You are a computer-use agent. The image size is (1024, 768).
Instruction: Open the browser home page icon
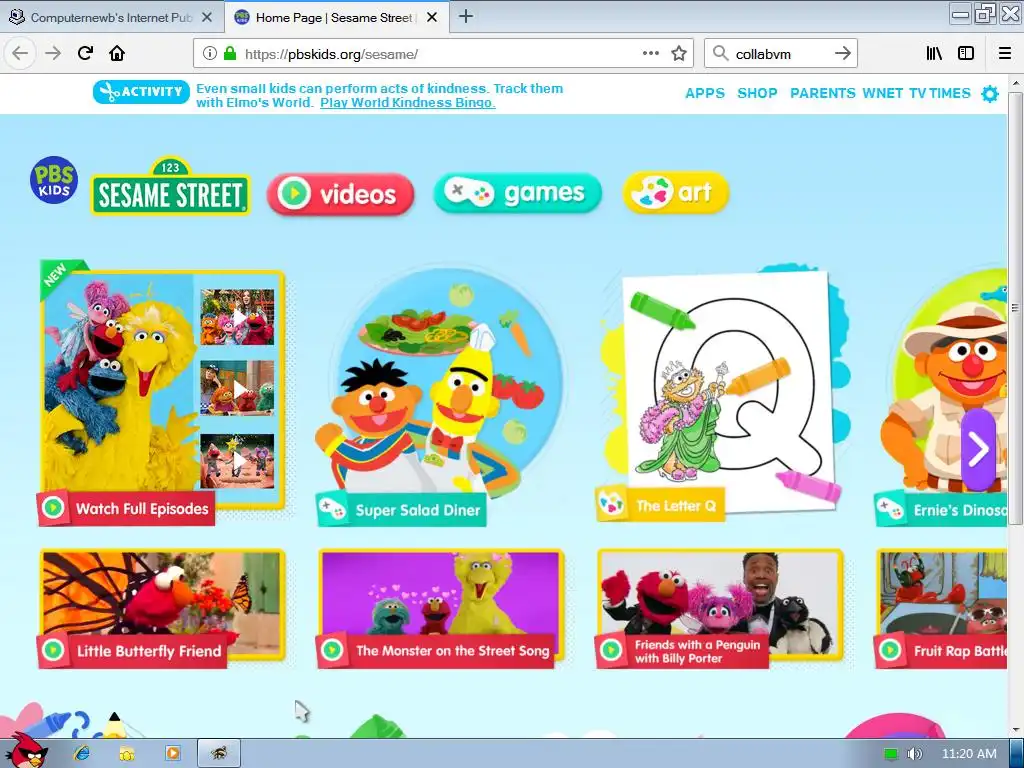point(117,53)
